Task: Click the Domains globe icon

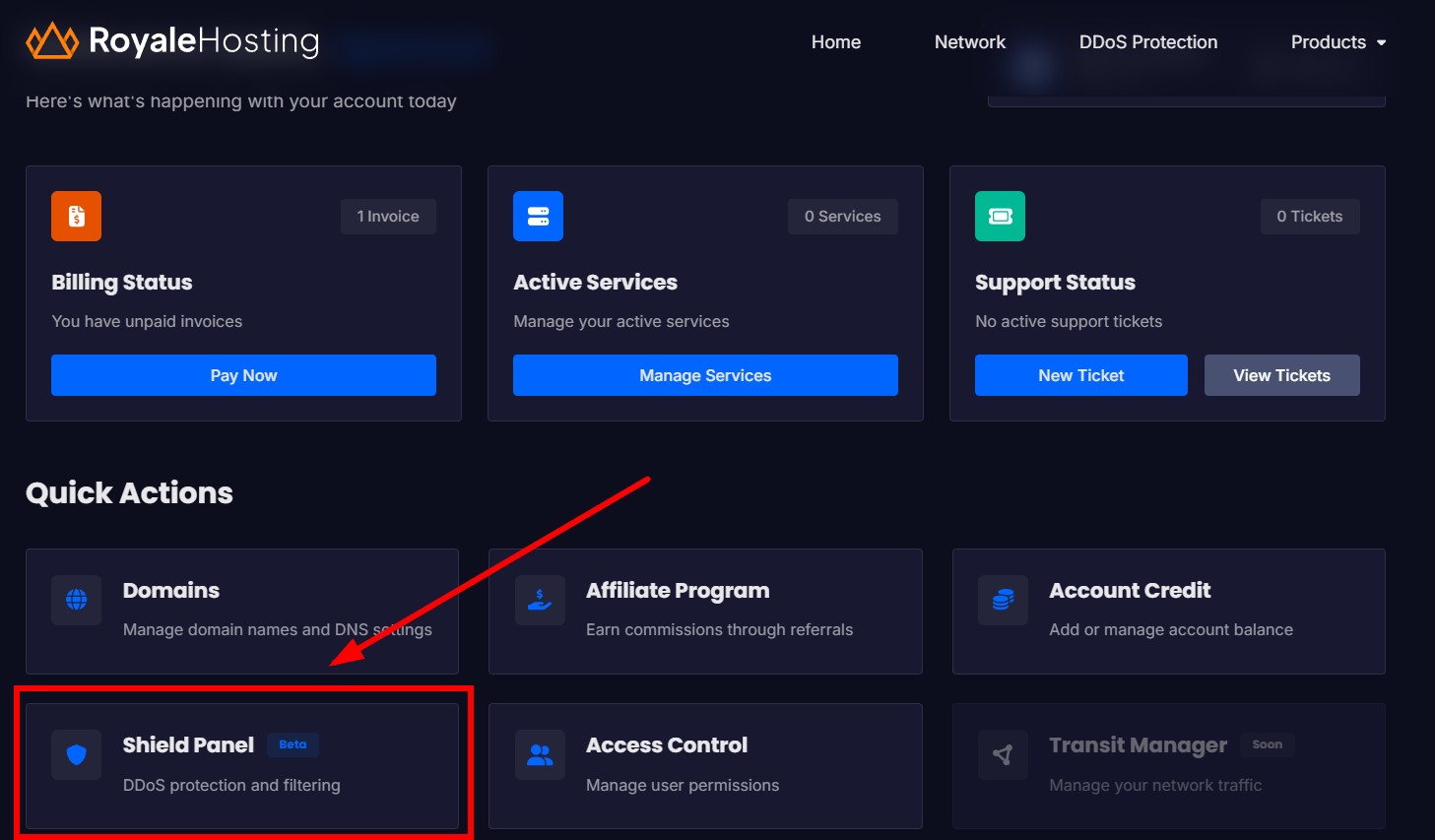Action: tap(76, 600)
